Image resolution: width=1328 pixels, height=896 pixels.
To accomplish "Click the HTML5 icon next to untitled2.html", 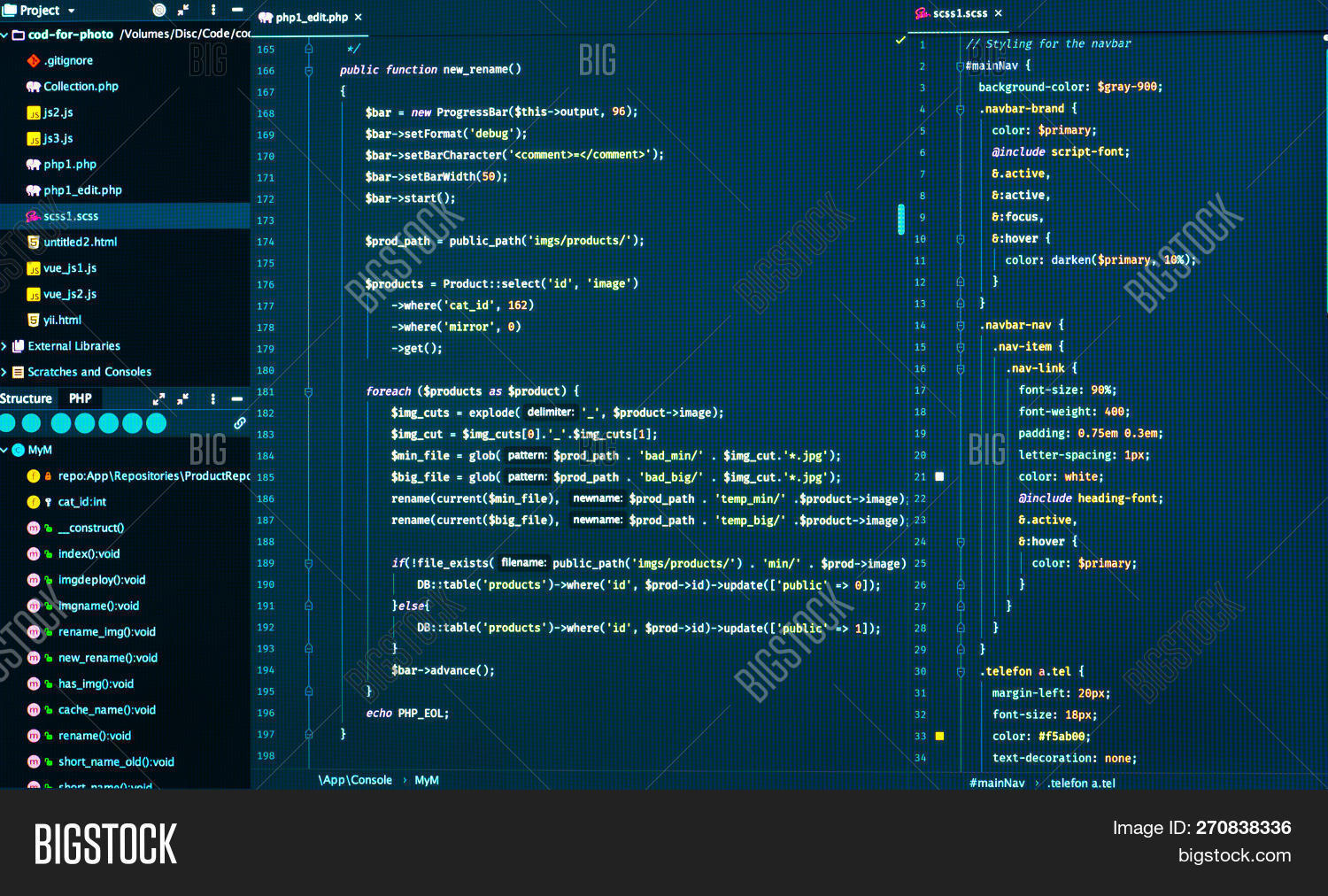I will tap(34, 242).
